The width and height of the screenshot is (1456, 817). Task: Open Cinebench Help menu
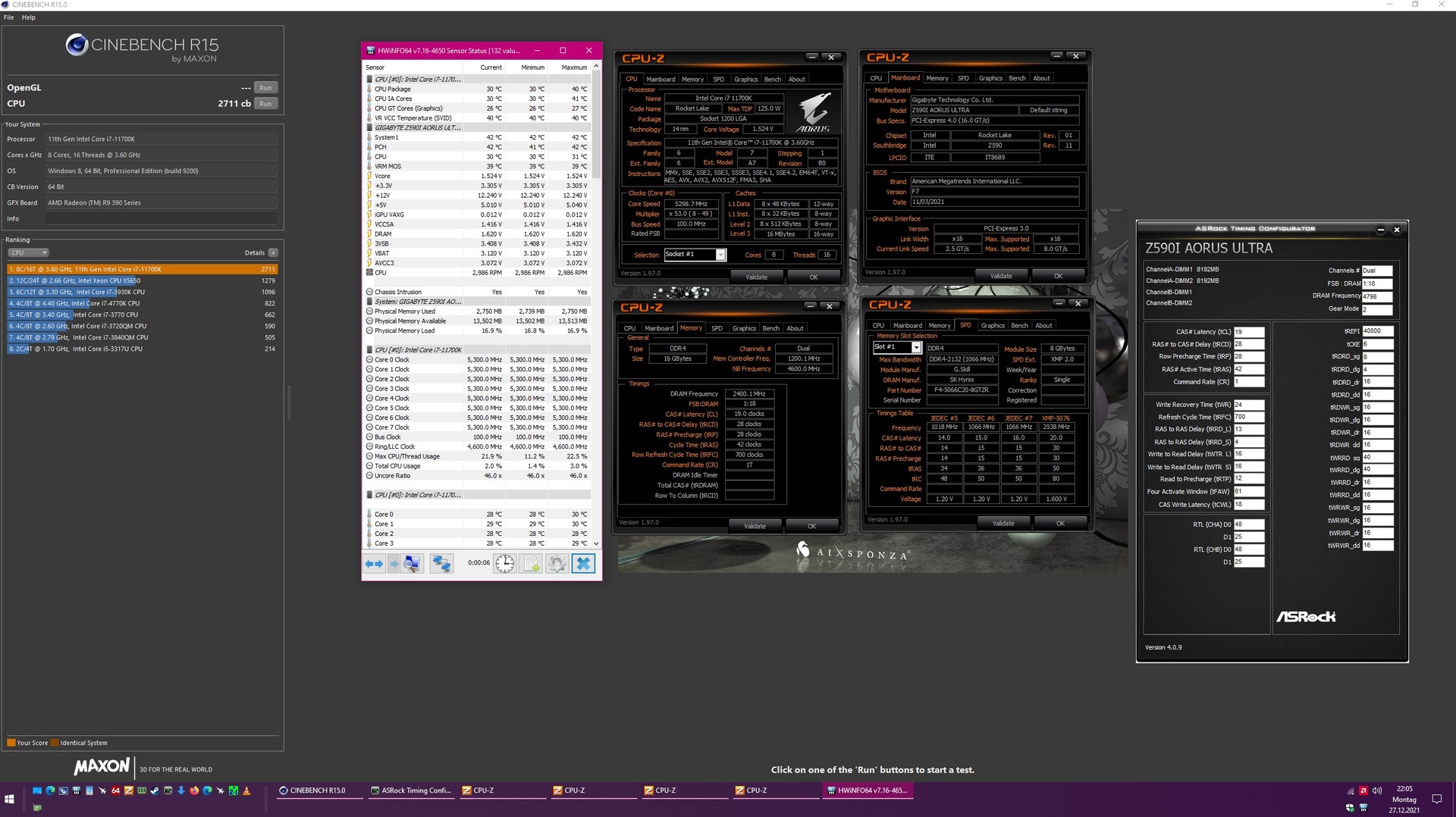pos(28,17)
